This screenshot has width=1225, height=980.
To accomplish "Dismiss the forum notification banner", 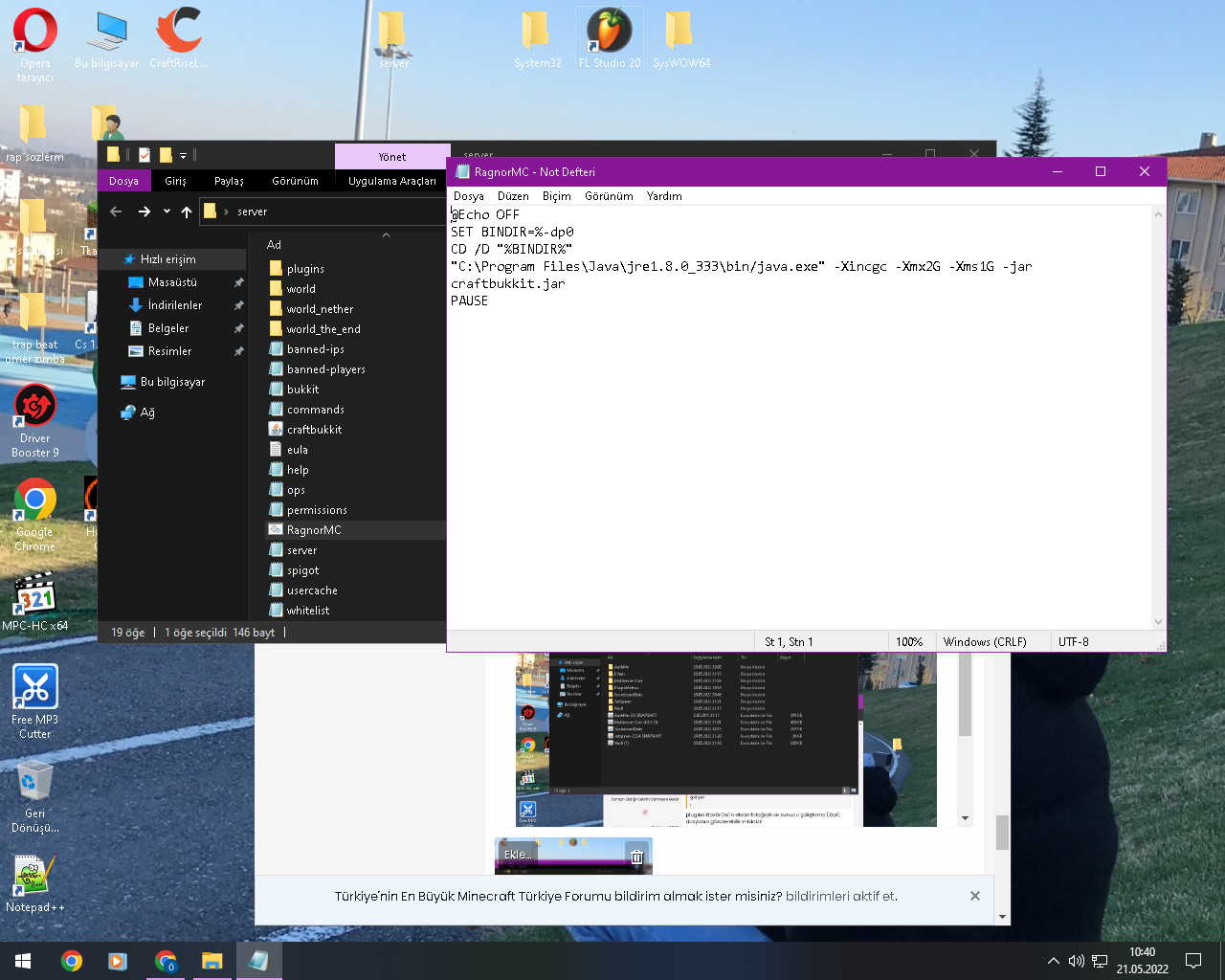I will [974, 896].
